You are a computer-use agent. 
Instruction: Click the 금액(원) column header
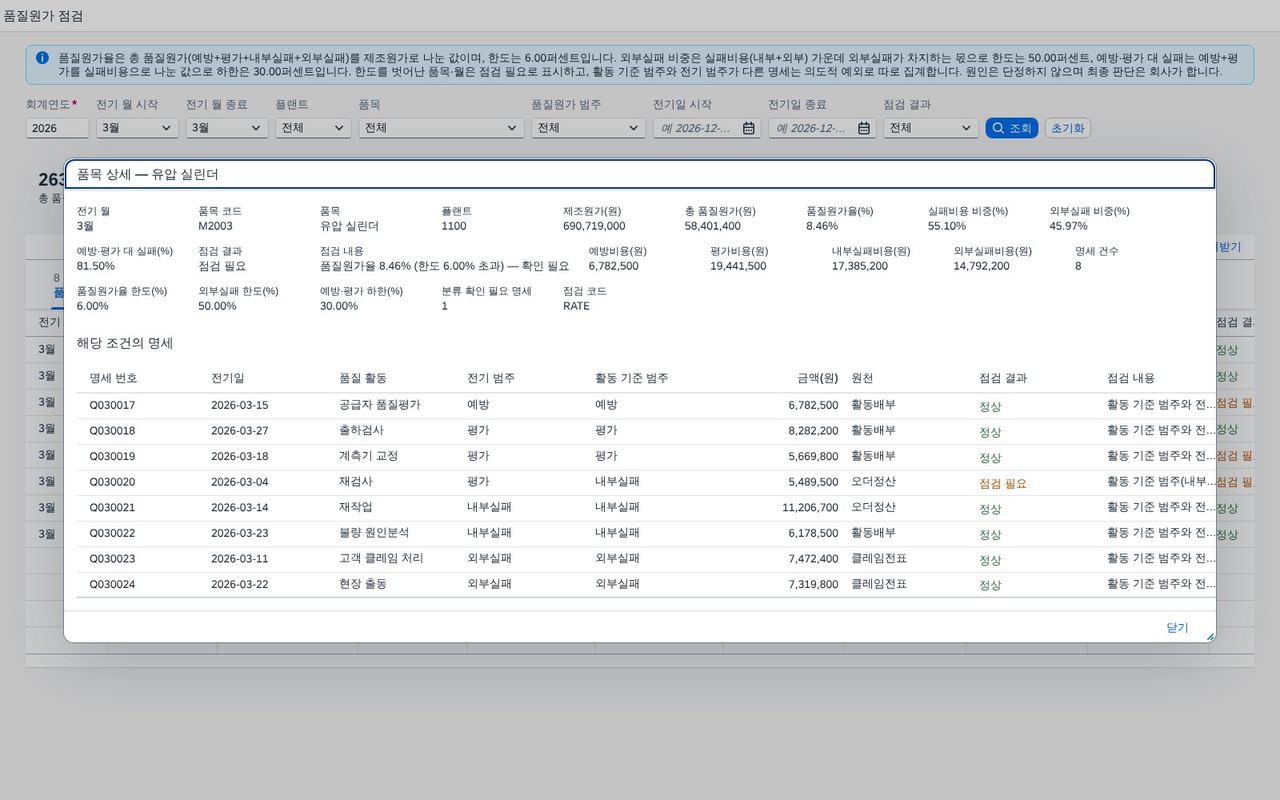tap(817, 378)
